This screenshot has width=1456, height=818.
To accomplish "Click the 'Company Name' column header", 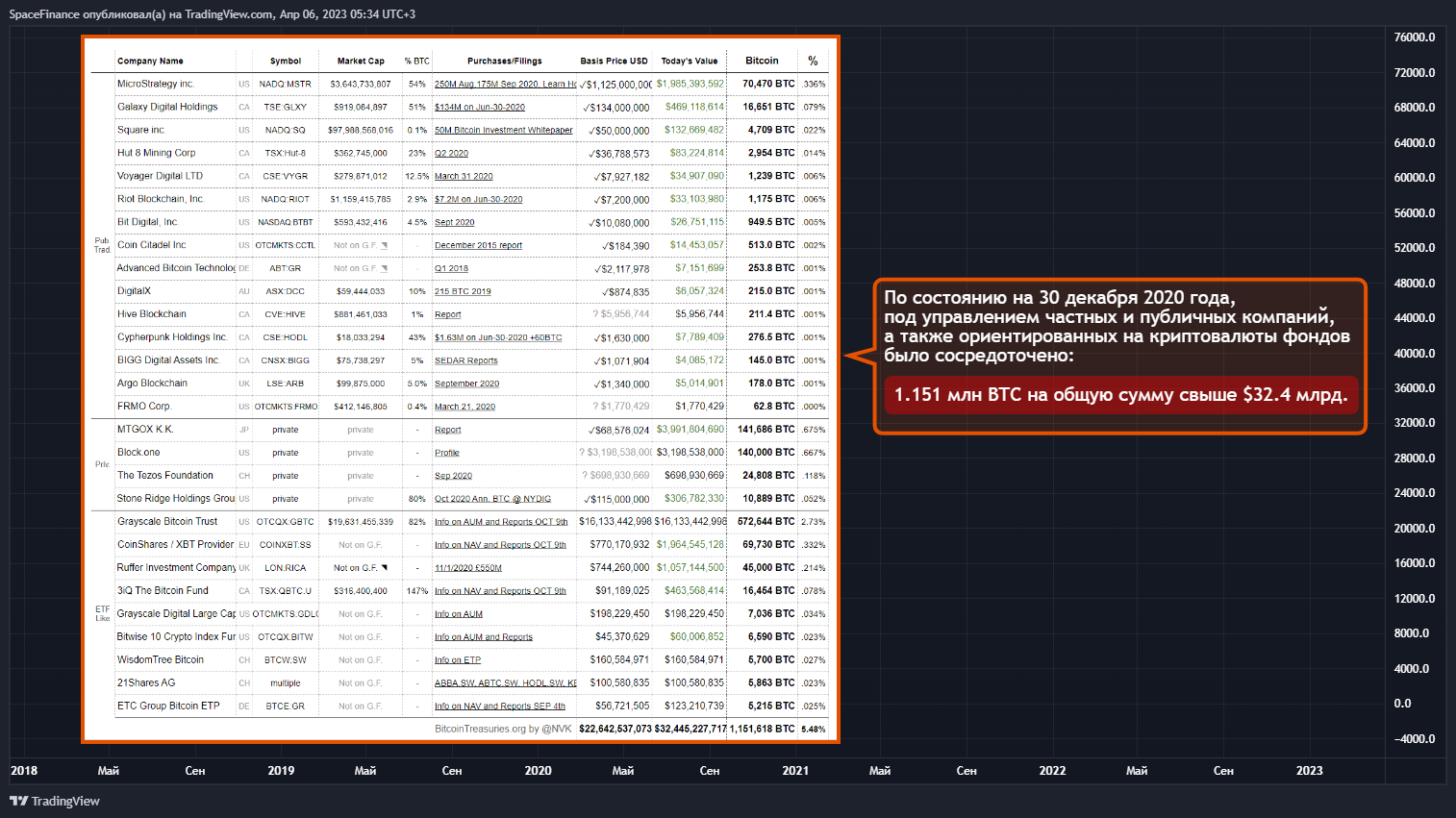I will coord(150,62).
